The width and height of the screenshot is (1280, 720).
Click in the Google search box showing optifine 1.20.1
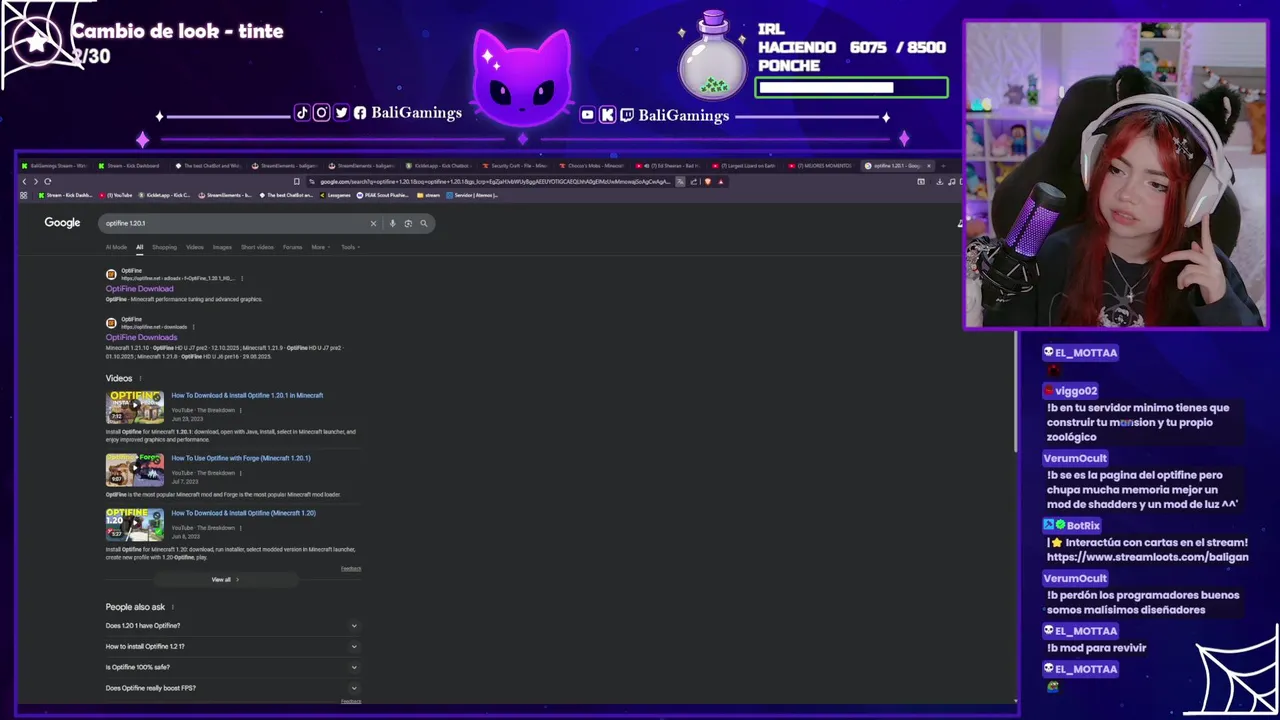pos(235,223)
